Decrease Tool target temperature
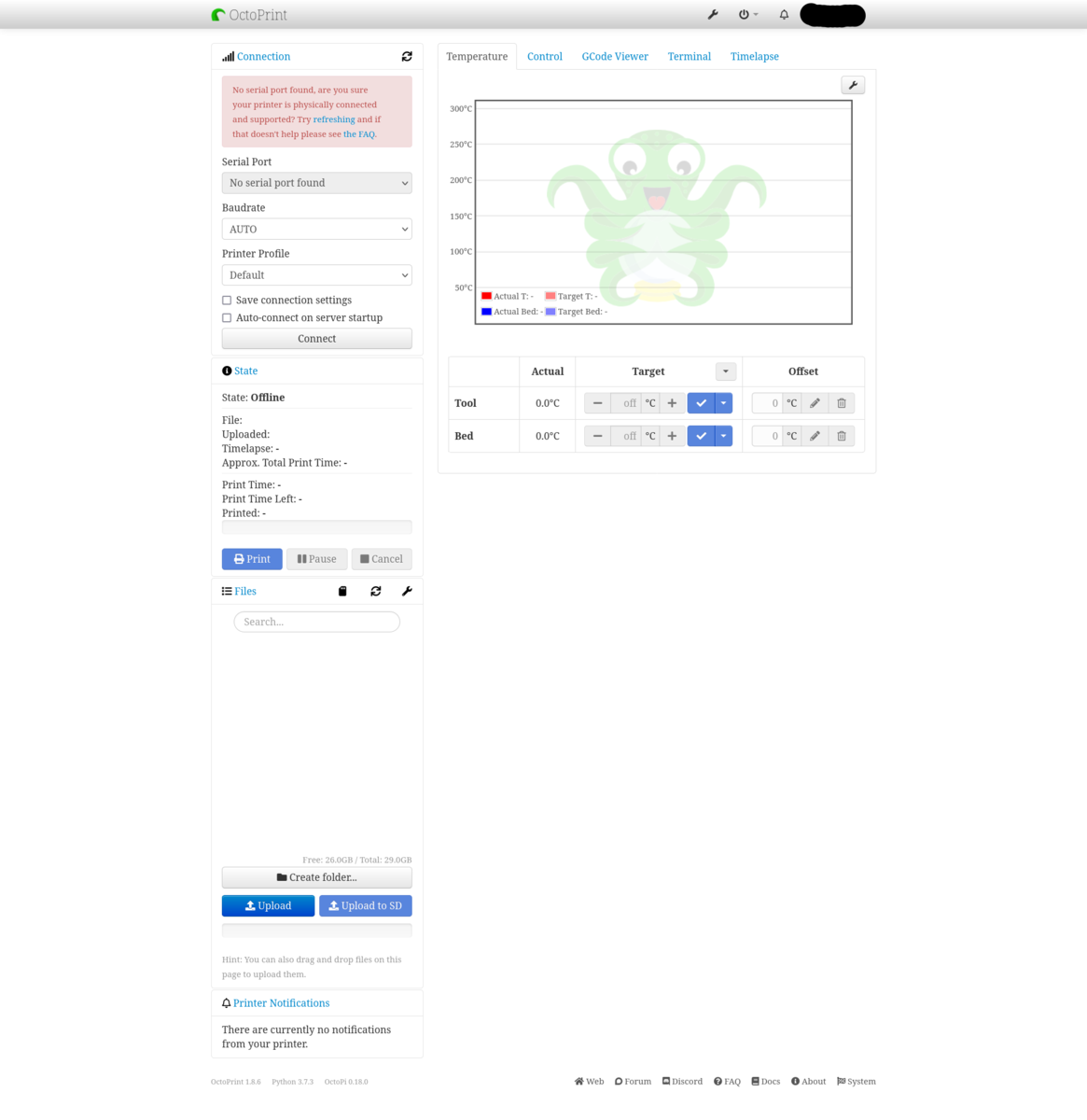The height and width of the screenshot is (1120, 1087). [598, 403]
